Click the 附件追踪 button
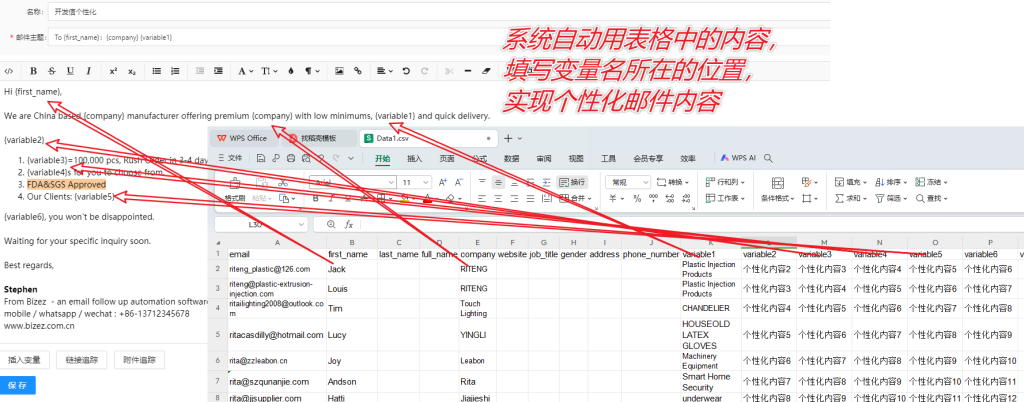The image size is (1024, 402). point(139,360)
